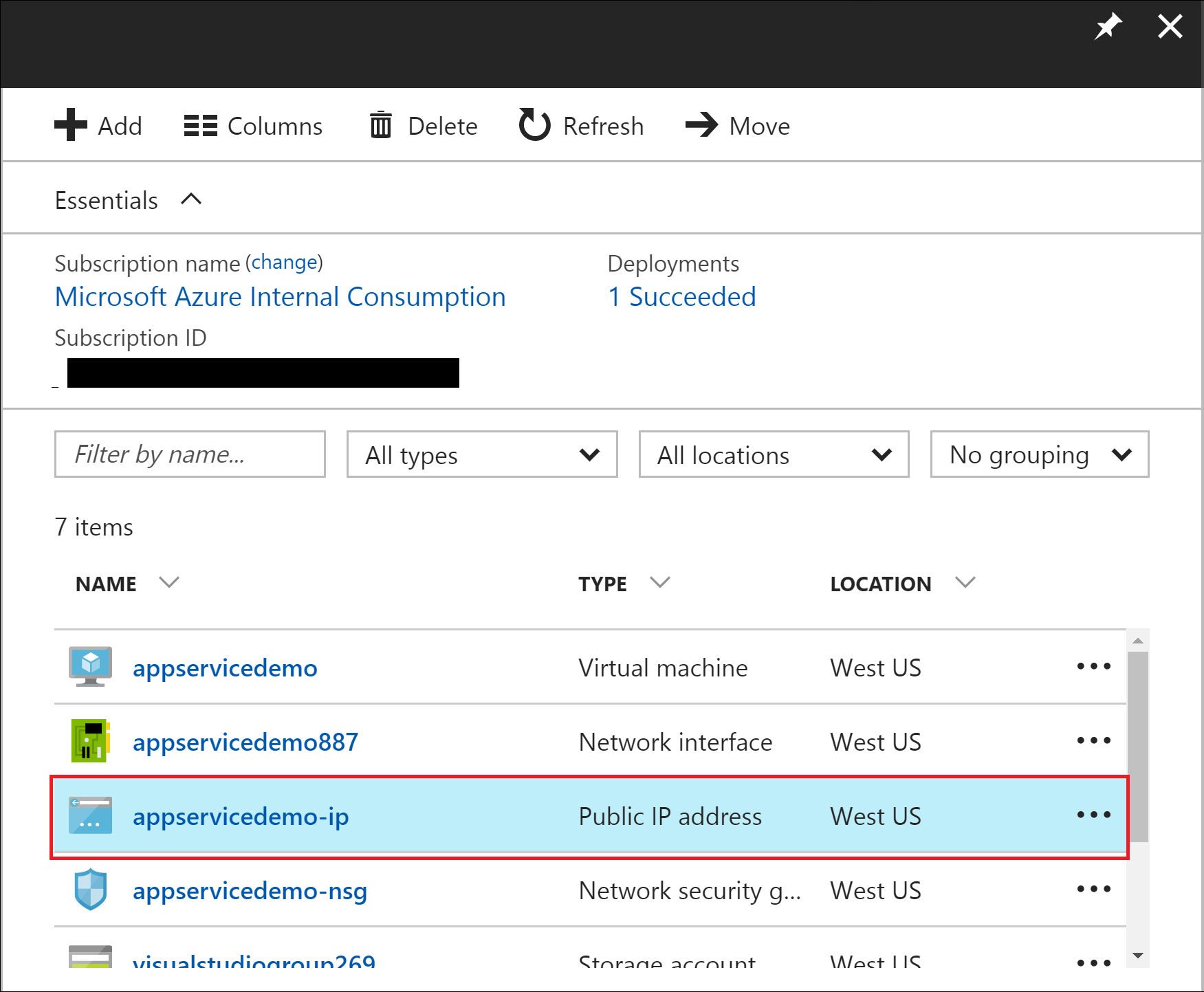The width and height of the screenshot is (1204, 992).
Task: Focus the Filter by name field
Action: click(x=190, y=454)
